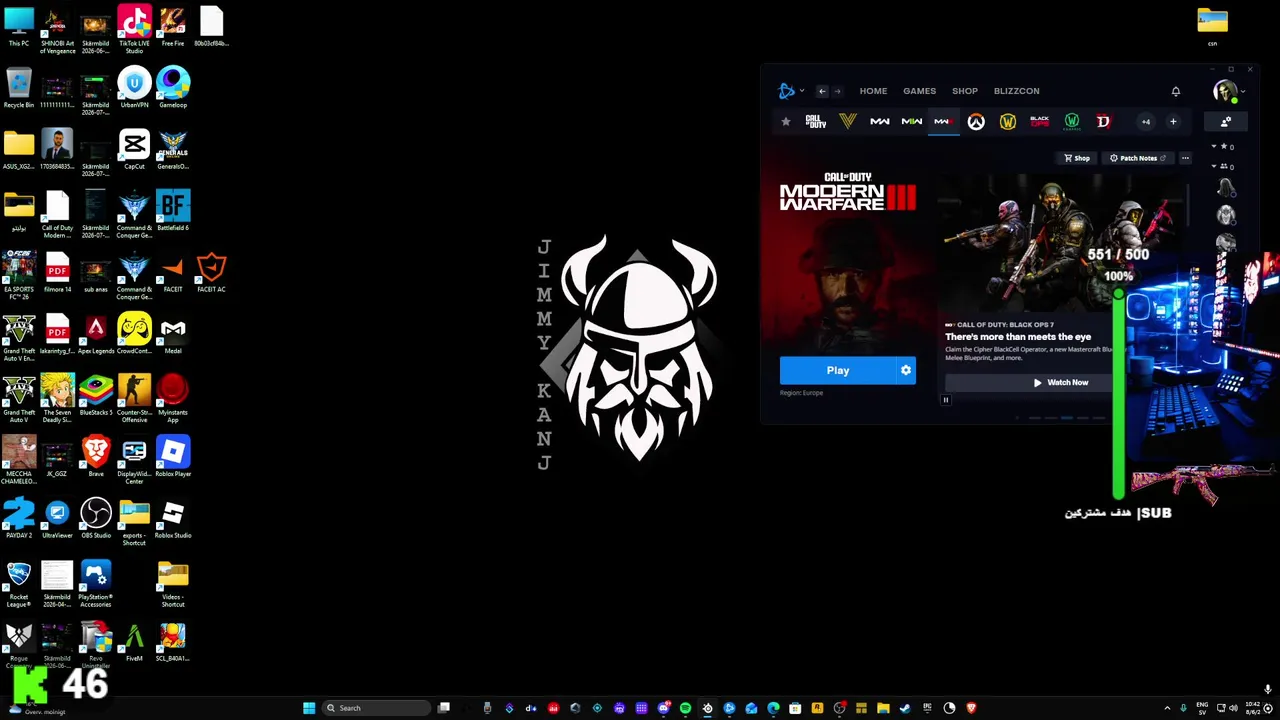Select Call of Duty game icon

(816, 122)
